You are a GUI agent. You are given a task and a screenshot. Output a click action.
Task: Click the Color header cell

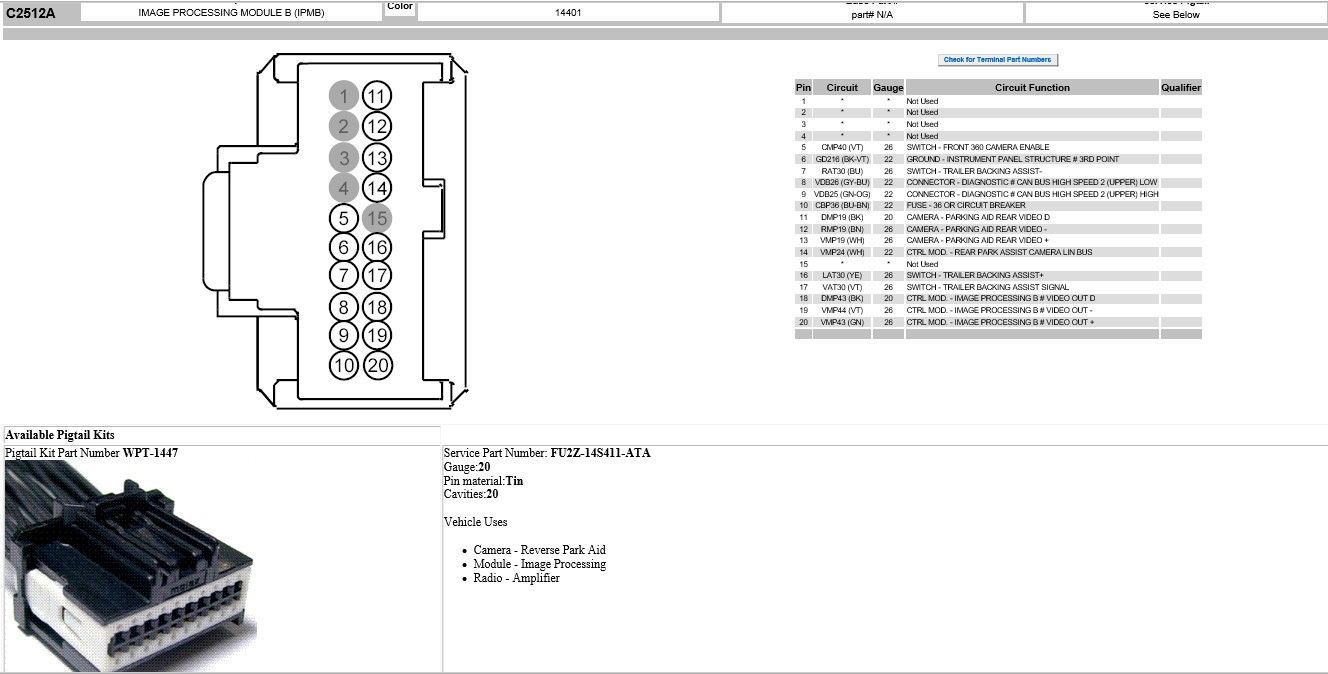[x=400, y=8]
